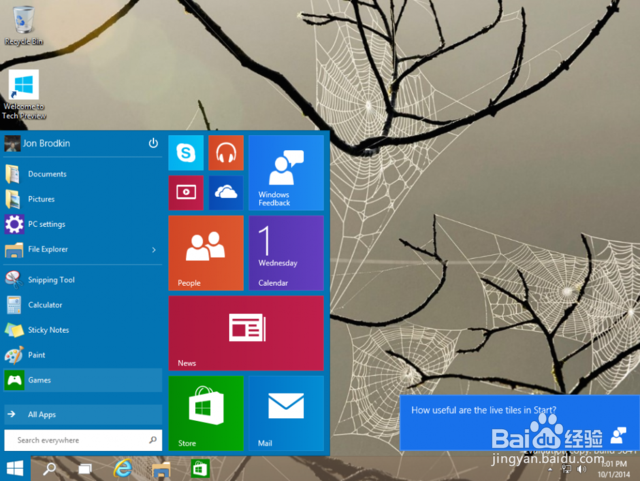This screenshot has width=640, height=481.
Task: Click the taskbar clock date
Action: [614, 469]
